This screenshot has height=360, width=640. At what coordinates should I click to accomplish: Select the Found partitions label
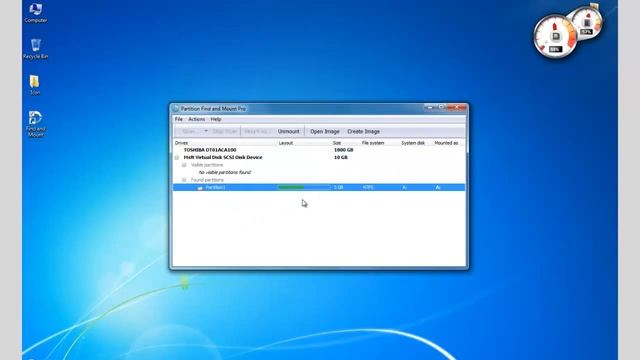click(x=207, y=180)
